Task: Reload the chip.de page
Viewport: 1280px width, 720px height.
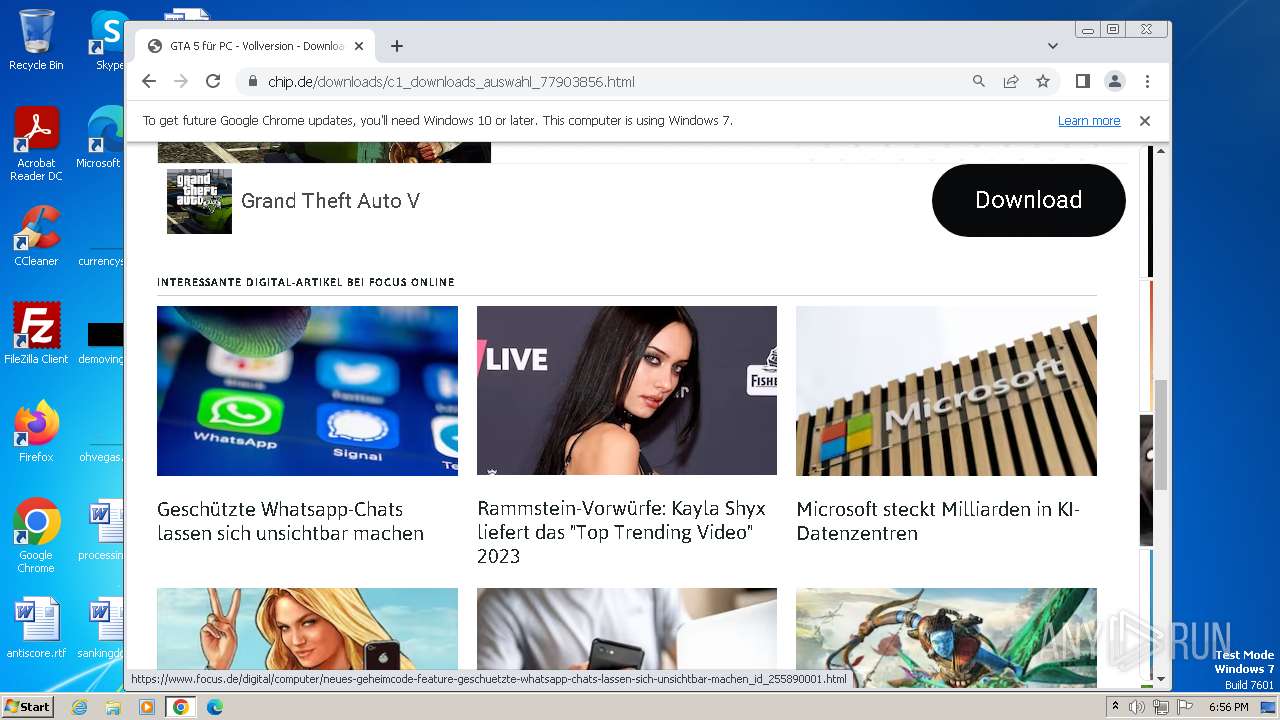Action: point(212,81)
